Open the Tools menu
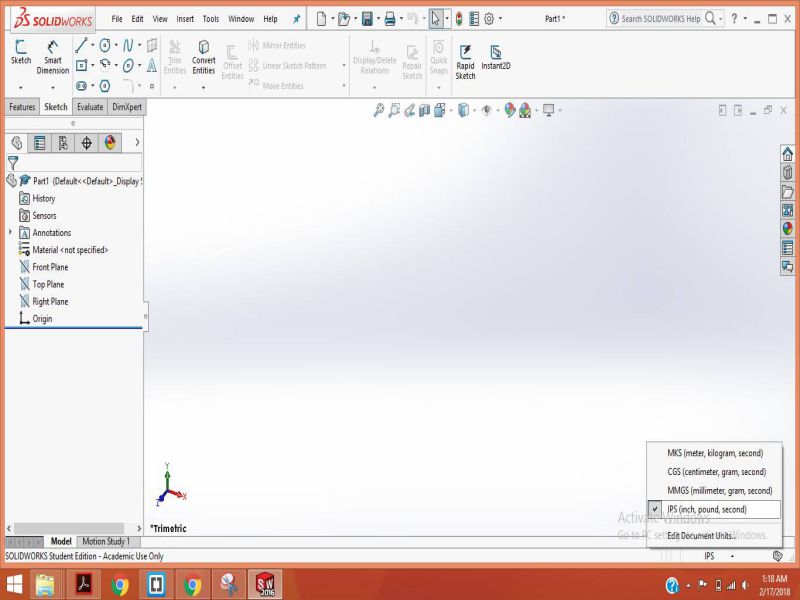 pyautogui.click(x=211, y=19)
